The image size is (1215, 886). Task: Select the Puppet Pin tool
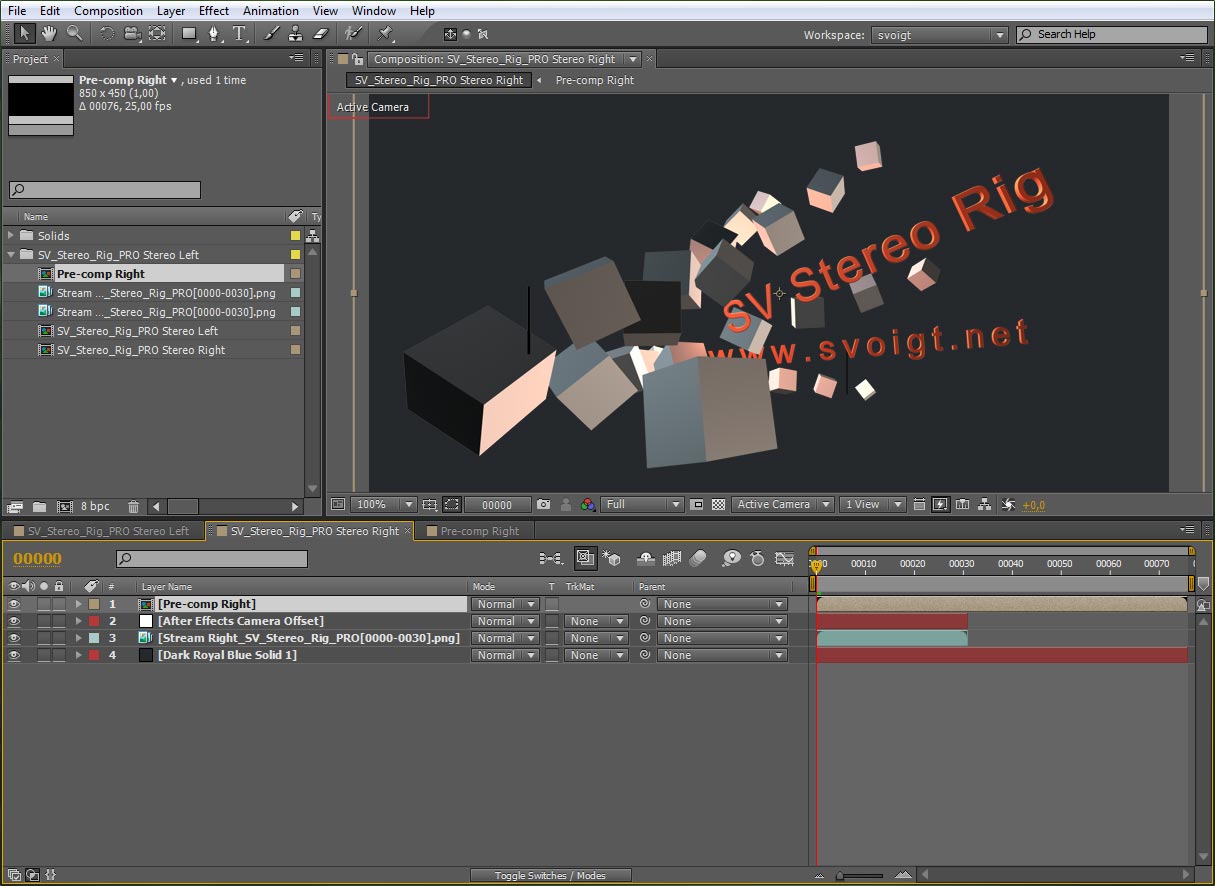pos(386,34)
